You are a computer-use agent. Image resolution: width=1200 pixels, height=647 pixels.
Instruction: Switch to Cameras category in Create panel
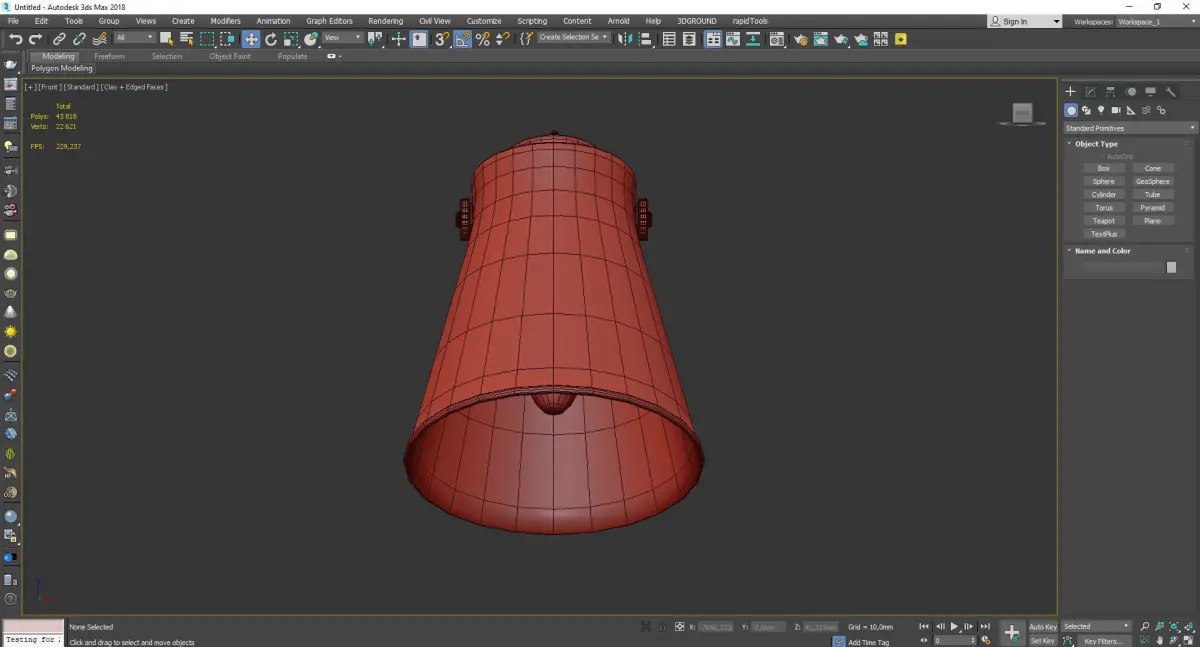[1116, 110]
